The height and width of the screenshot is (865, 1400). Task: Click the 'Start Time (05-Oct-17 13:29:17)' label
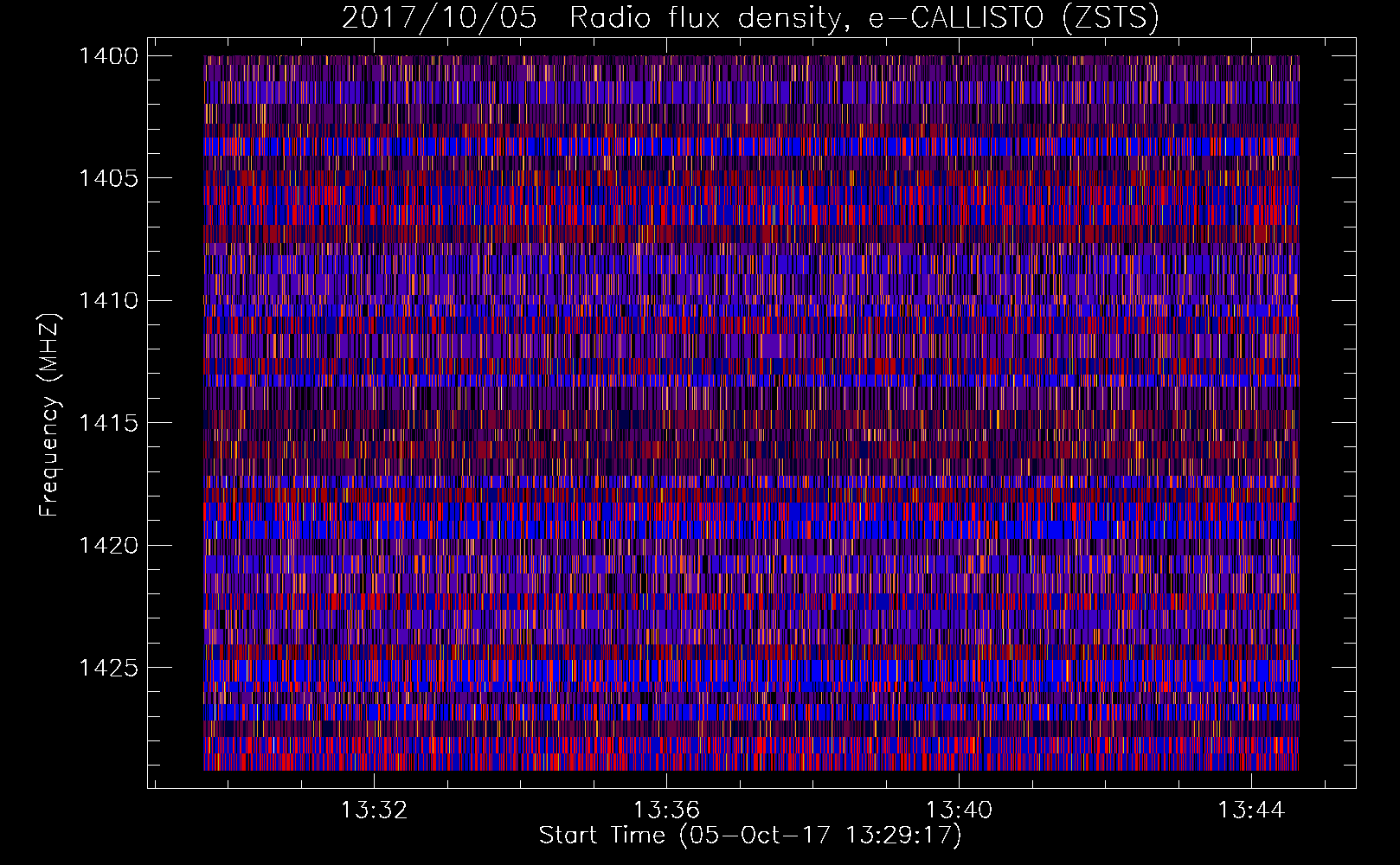tap(750, 836)
